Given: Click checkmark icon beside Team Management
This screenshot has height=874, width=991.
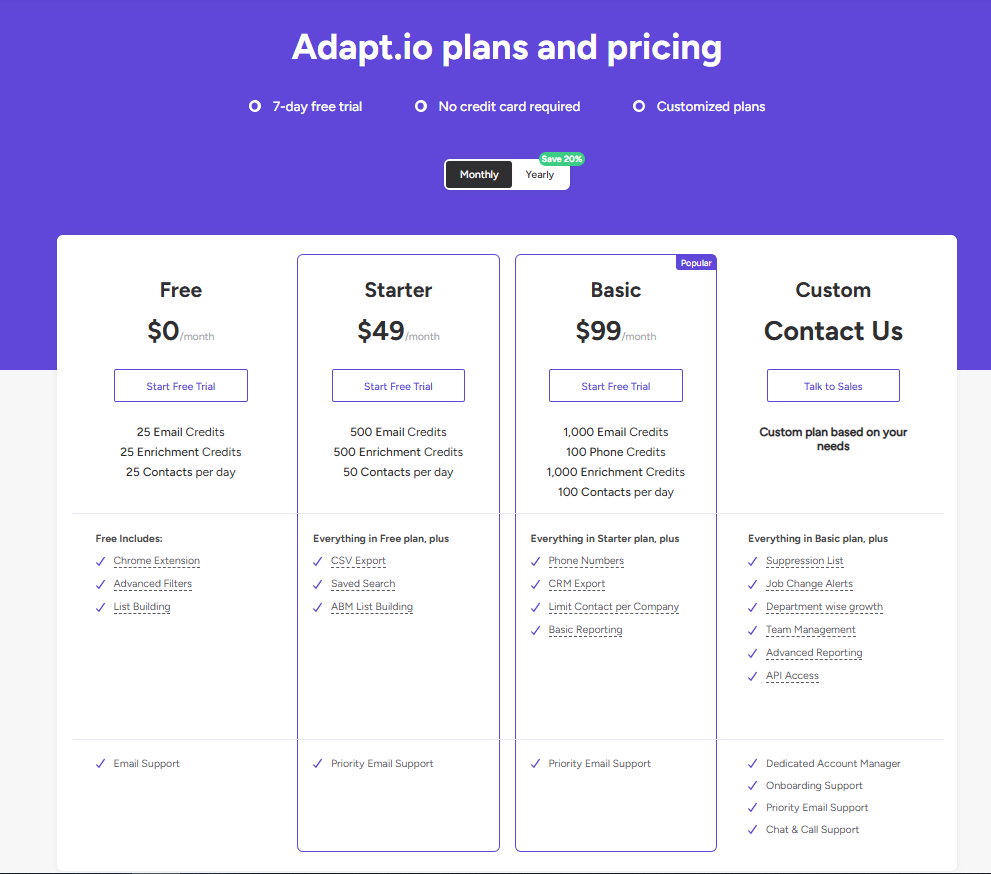Looking at the screenshot, I should (x=753, y=630).
